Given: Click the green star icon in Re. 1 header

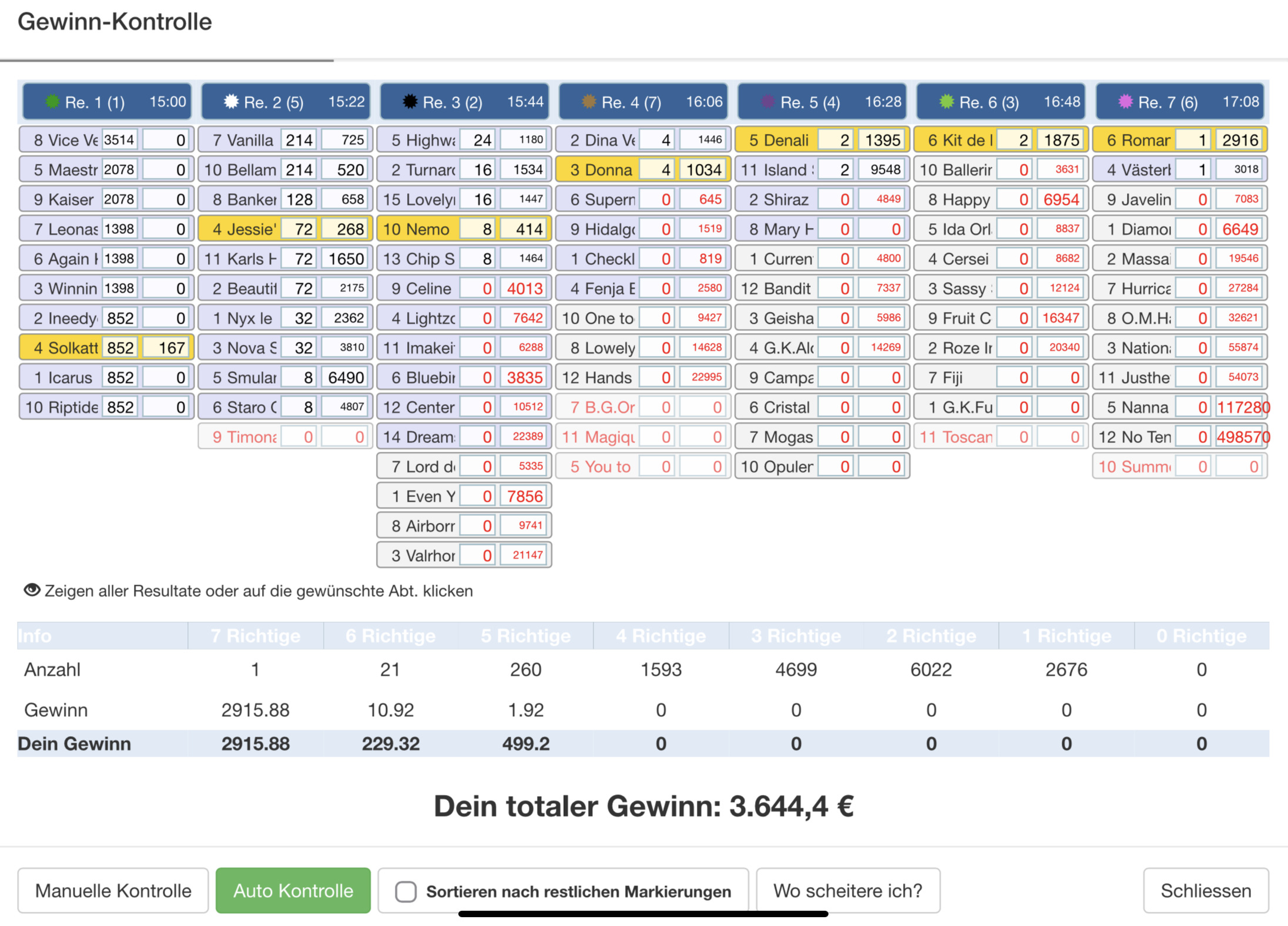Looking at the screenshot, I should point(52,102).
